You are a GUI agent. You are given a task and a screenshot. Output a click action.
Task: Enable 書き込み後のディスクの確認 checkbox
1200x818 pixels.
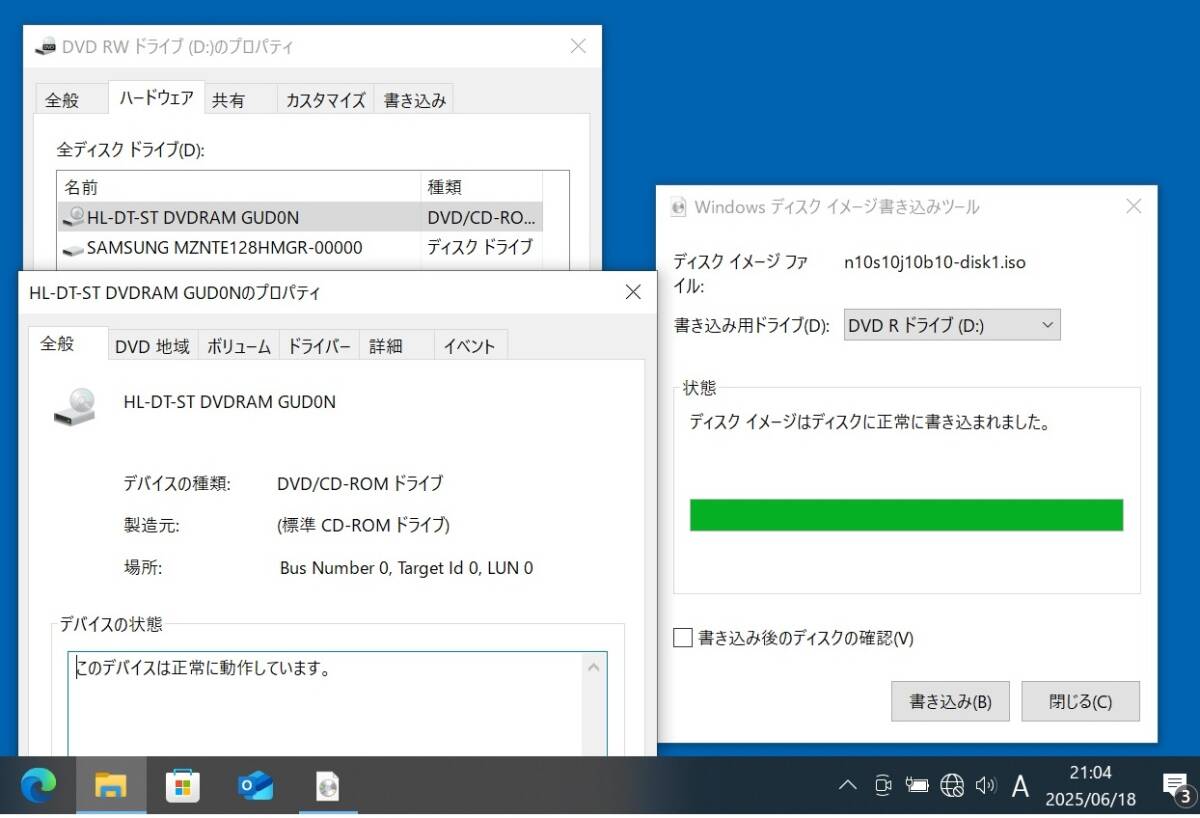pyautogui.click(x=683, y=638)
